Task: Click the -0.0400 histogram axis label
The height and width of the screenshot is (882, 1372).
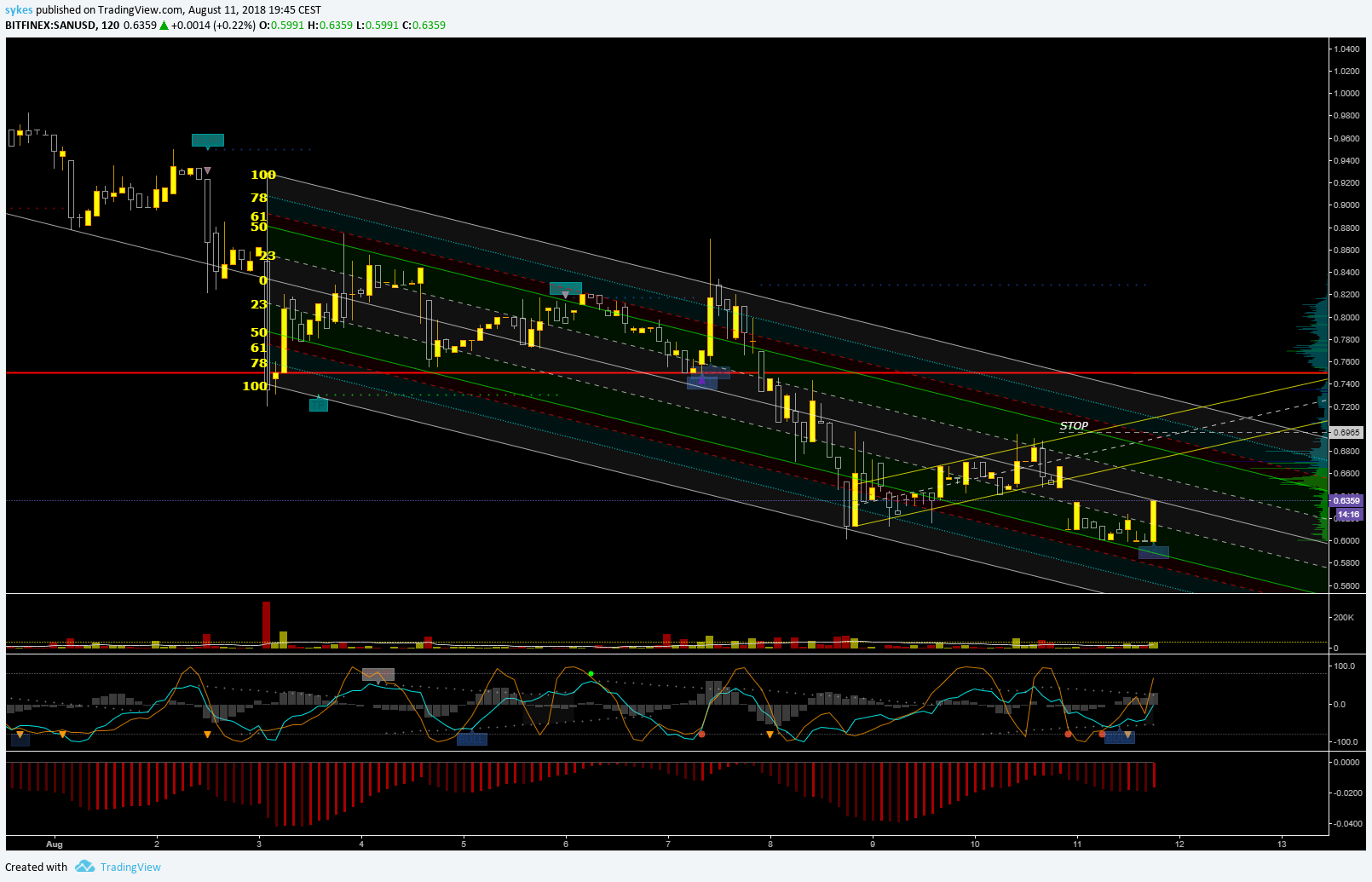Action: (x=1346, y=823)
